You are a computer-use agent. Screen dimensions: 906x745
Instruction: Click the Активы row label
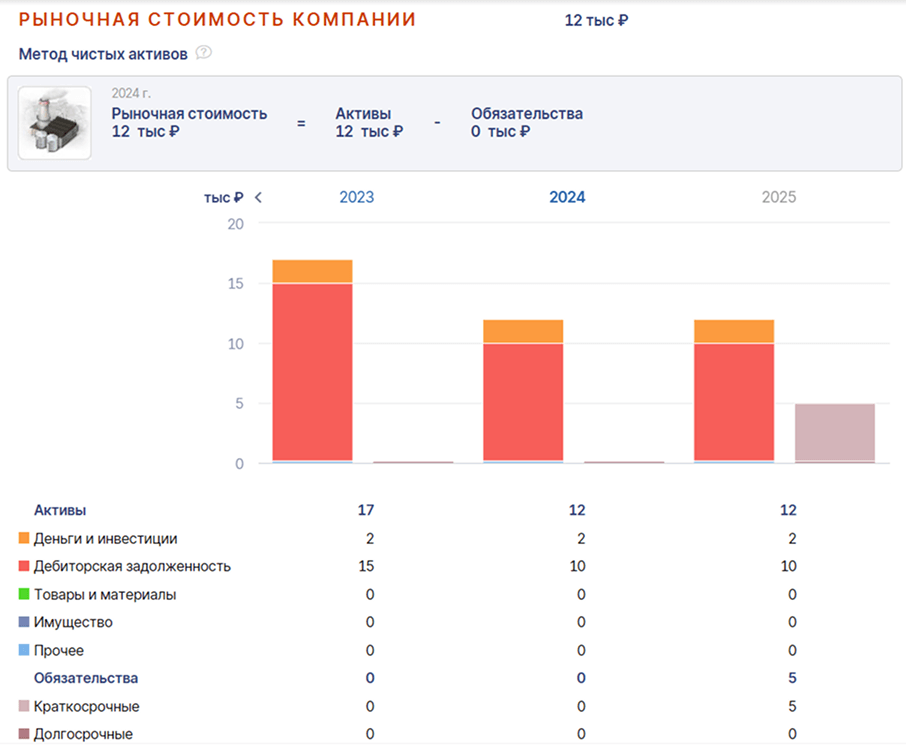tap(60, 510)
